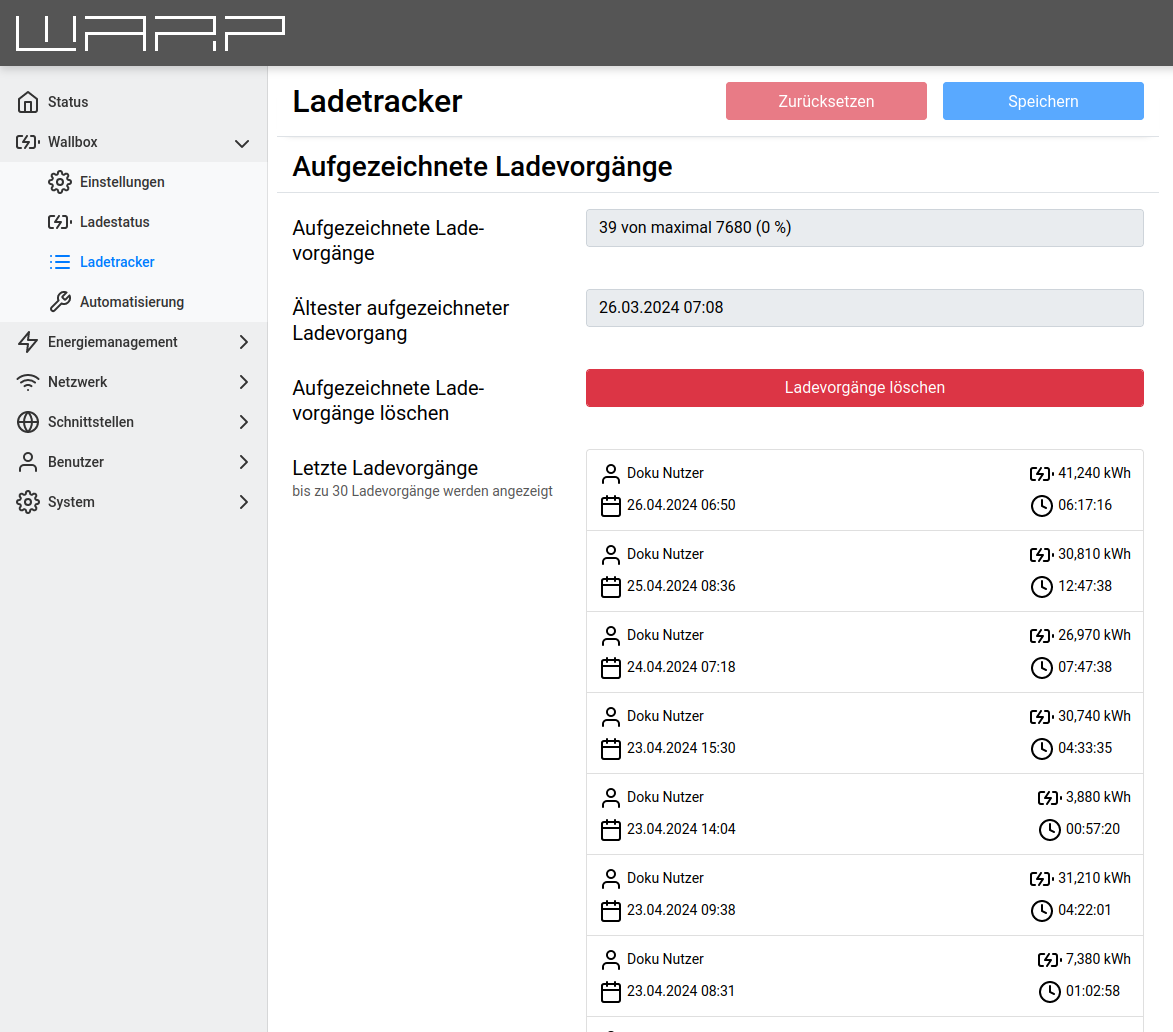Click the lightning bolt Energiemanagement icon
1173x1032 pixels.
click(28, 342)
